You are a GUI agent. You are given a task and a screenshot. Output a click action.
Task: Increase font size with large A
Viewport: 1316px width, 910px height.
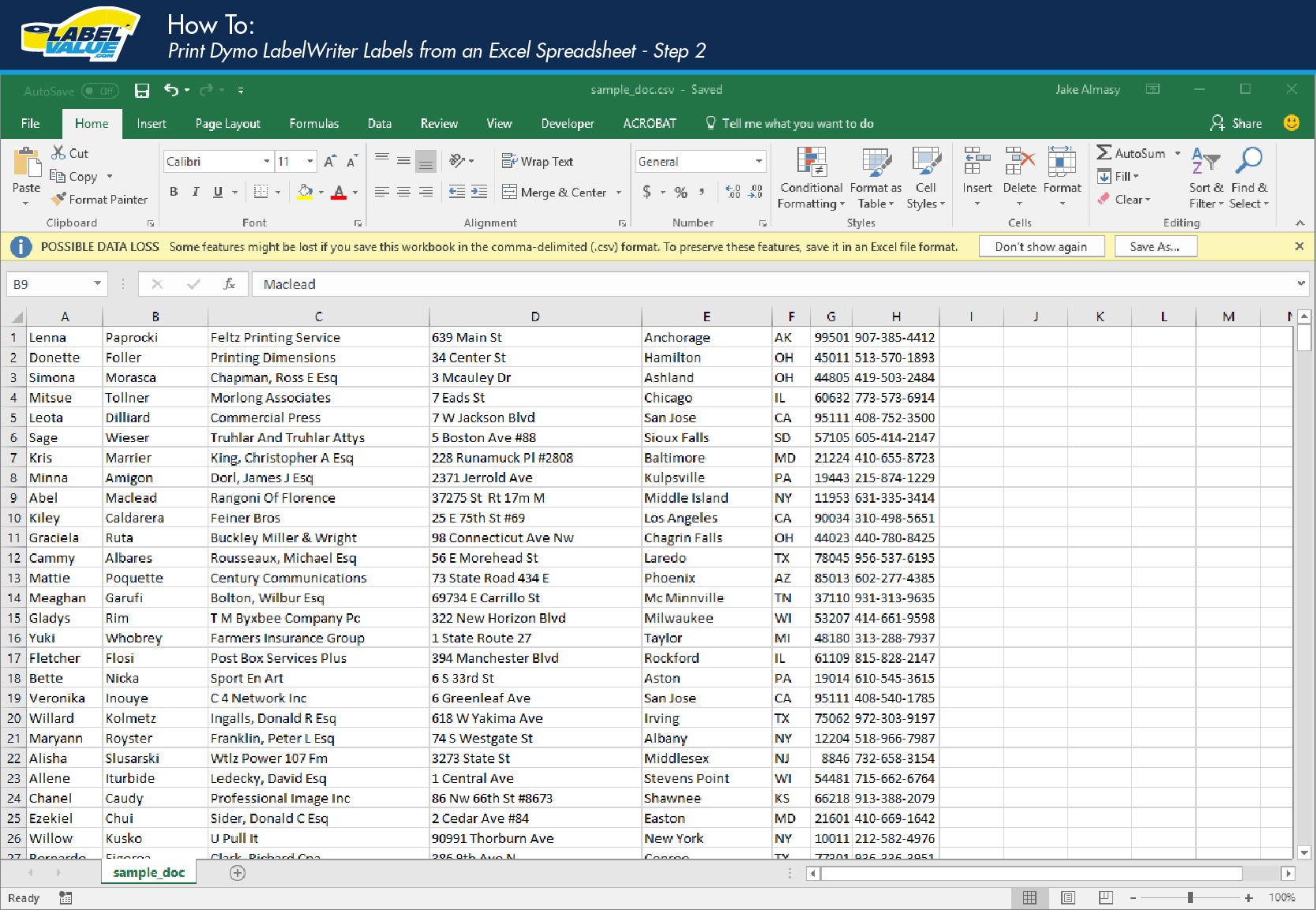pyautogui.click(x=330, y=161)
